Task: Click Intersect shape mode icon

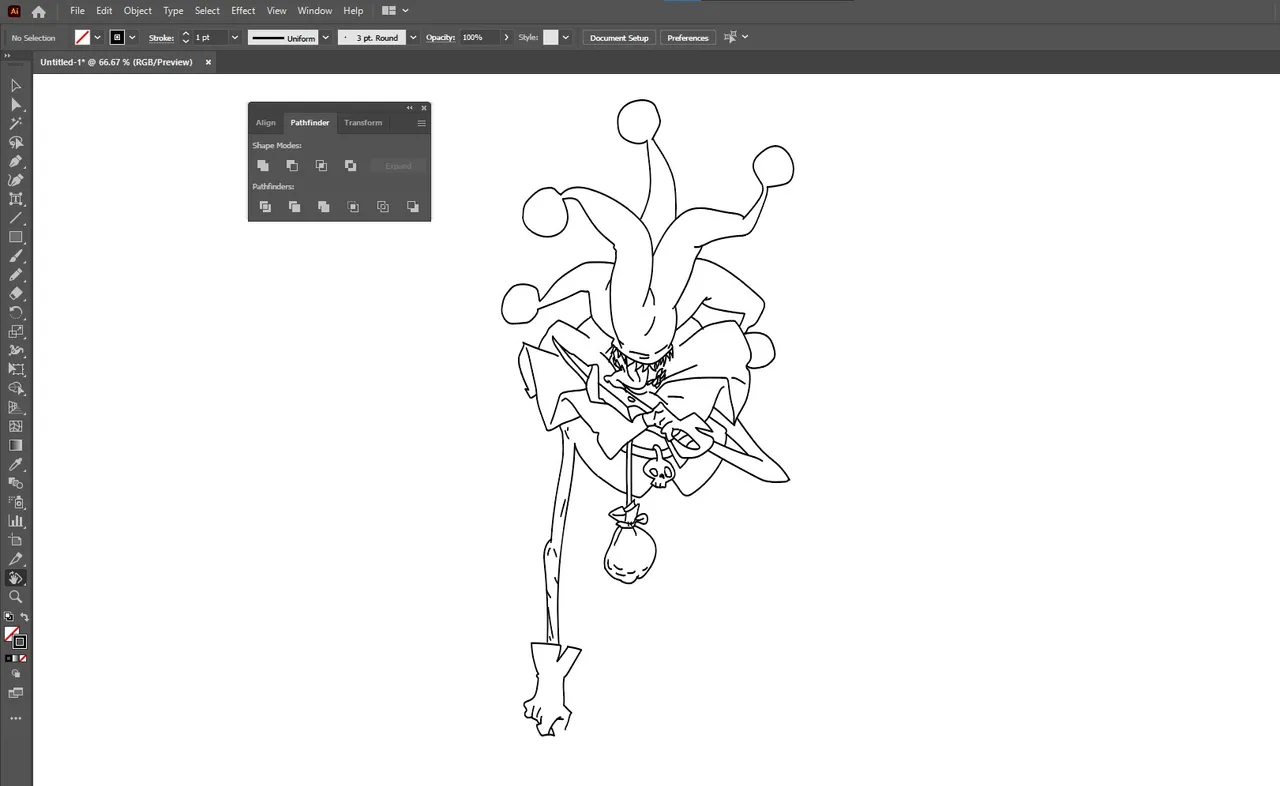Action: tap(321, 166)
